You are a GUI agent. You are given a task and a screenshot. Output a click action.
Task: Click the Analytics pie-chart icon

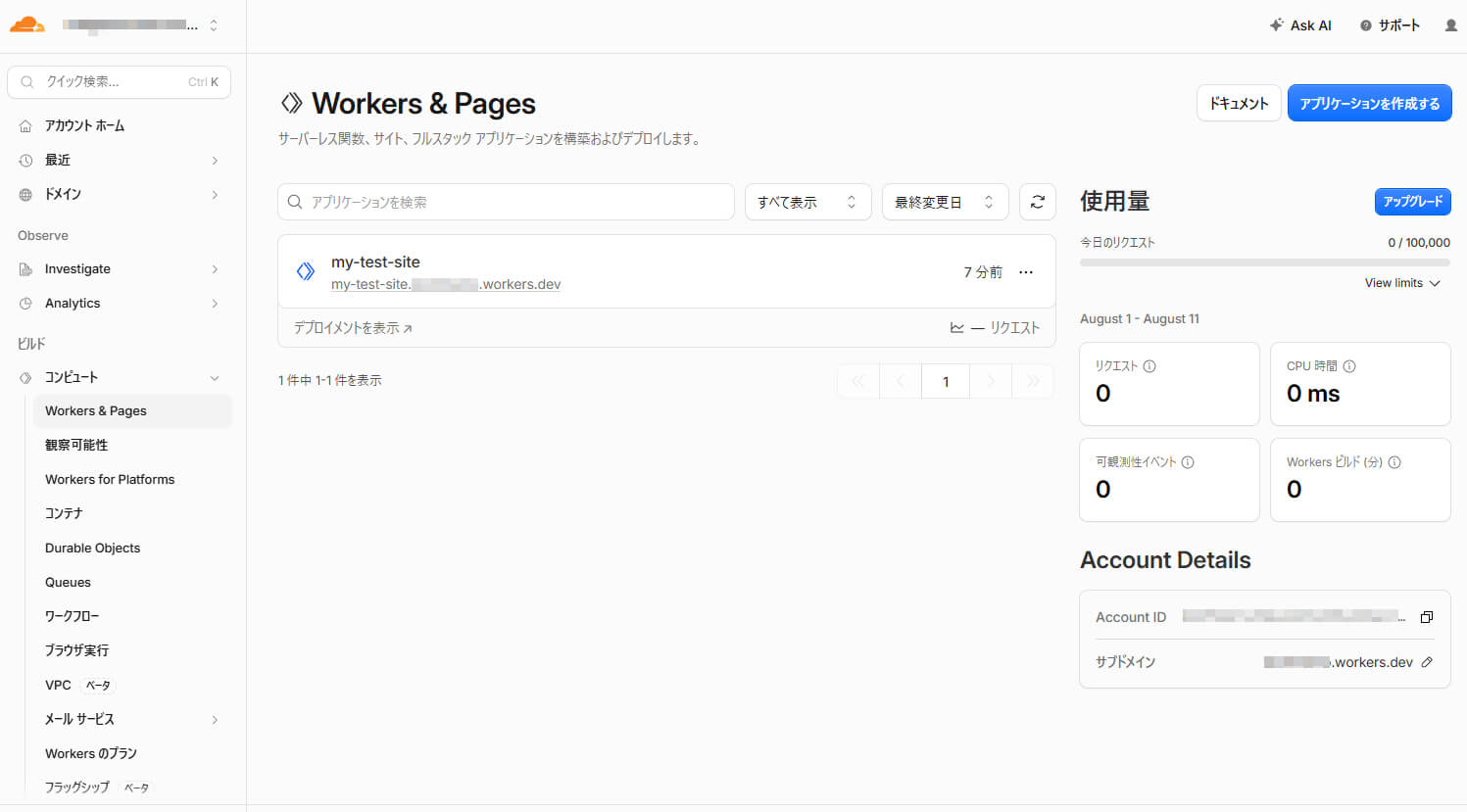(x=25, y=304)
